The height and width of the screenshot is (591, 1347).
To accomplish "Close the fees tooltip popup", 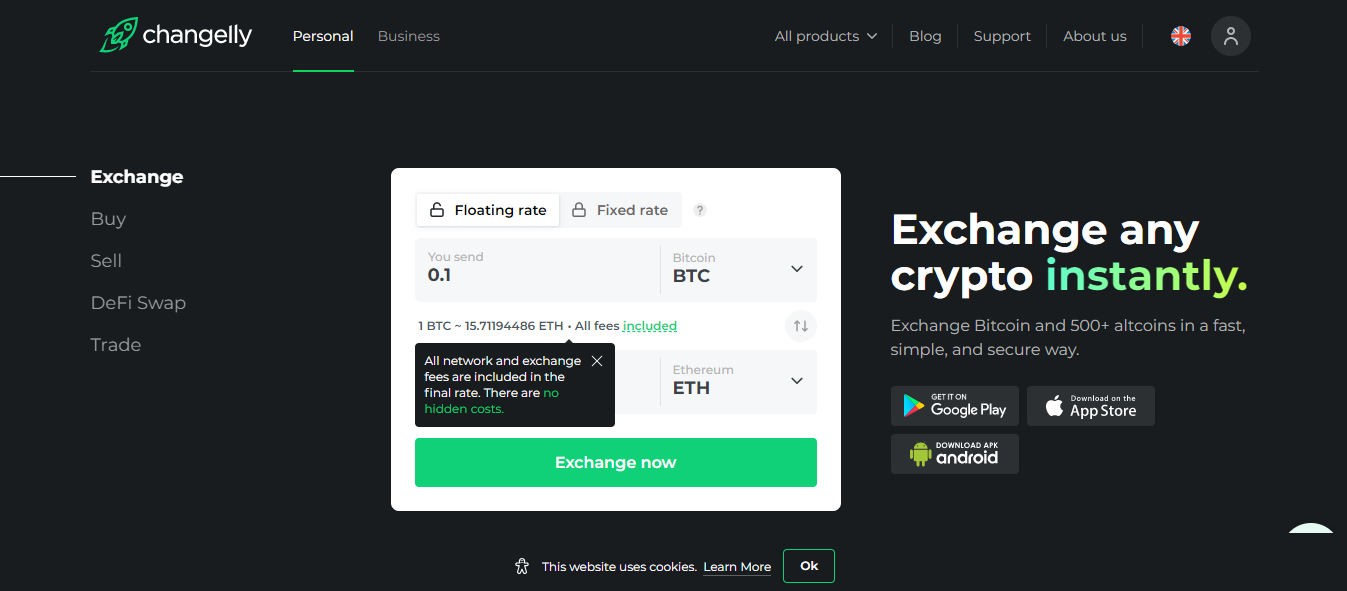I will pyautogui.click(x=597, y=361).
